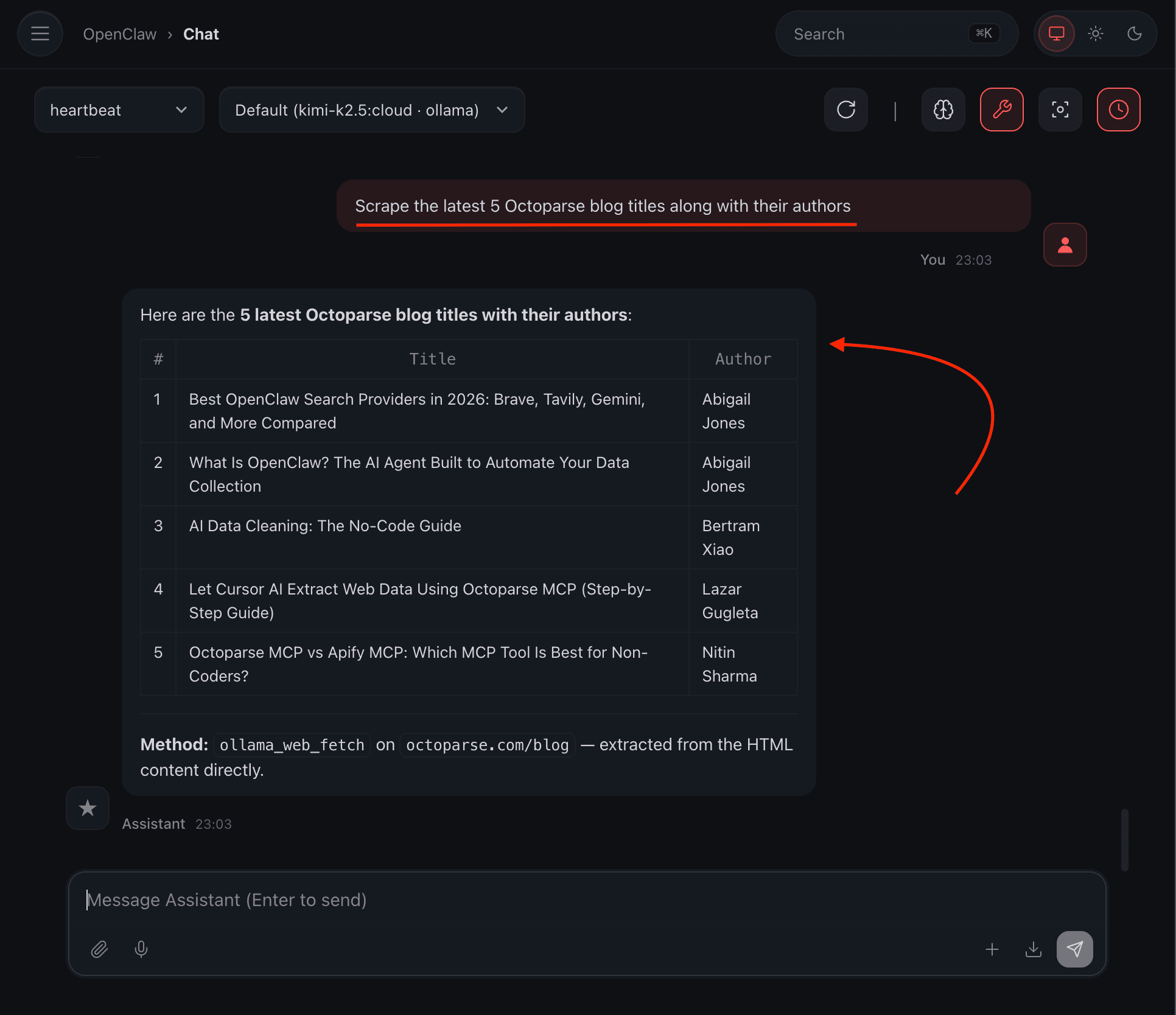Open the hamburger sidebar menu

point(40,33)
